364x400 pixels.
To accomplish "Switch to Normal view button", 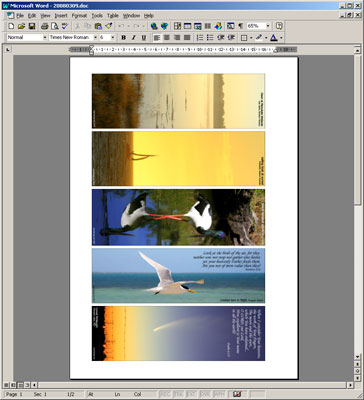I will pyautogui.click(x=6, y=385).
